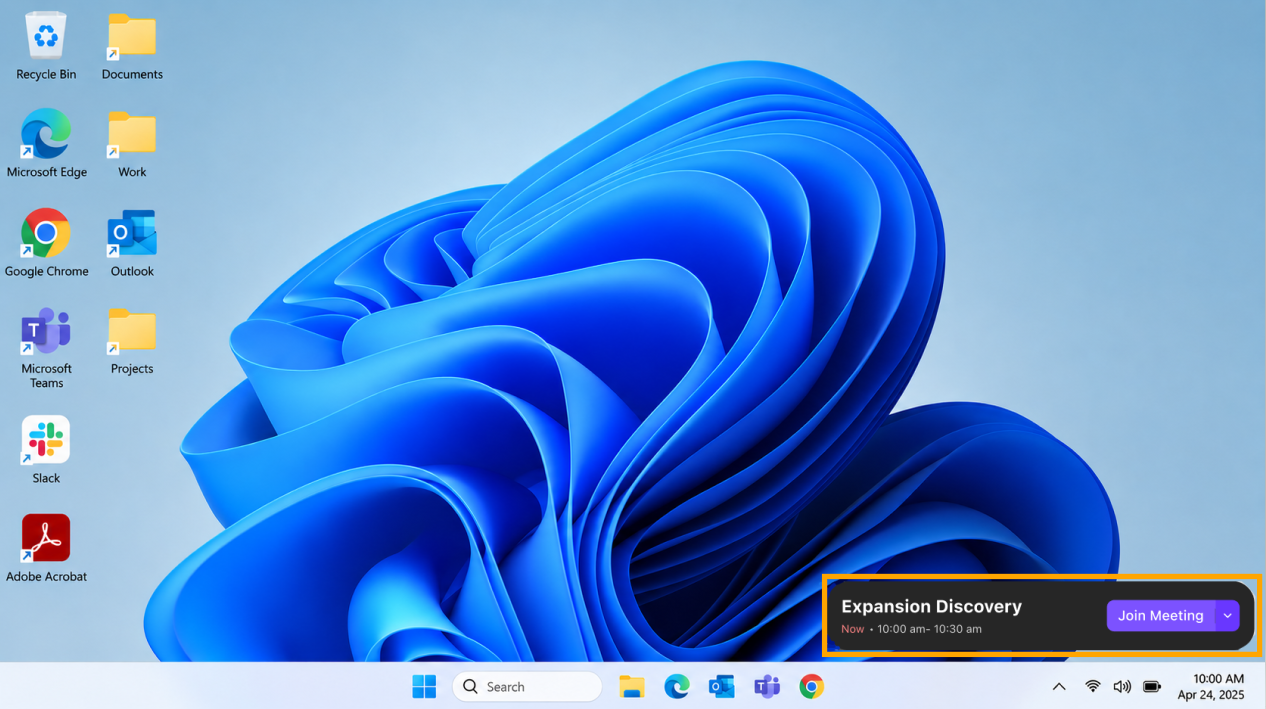This screenshot has width=1266, height=709.
Task: Click the taskbar Search box
Action: [x=527, y=687]
